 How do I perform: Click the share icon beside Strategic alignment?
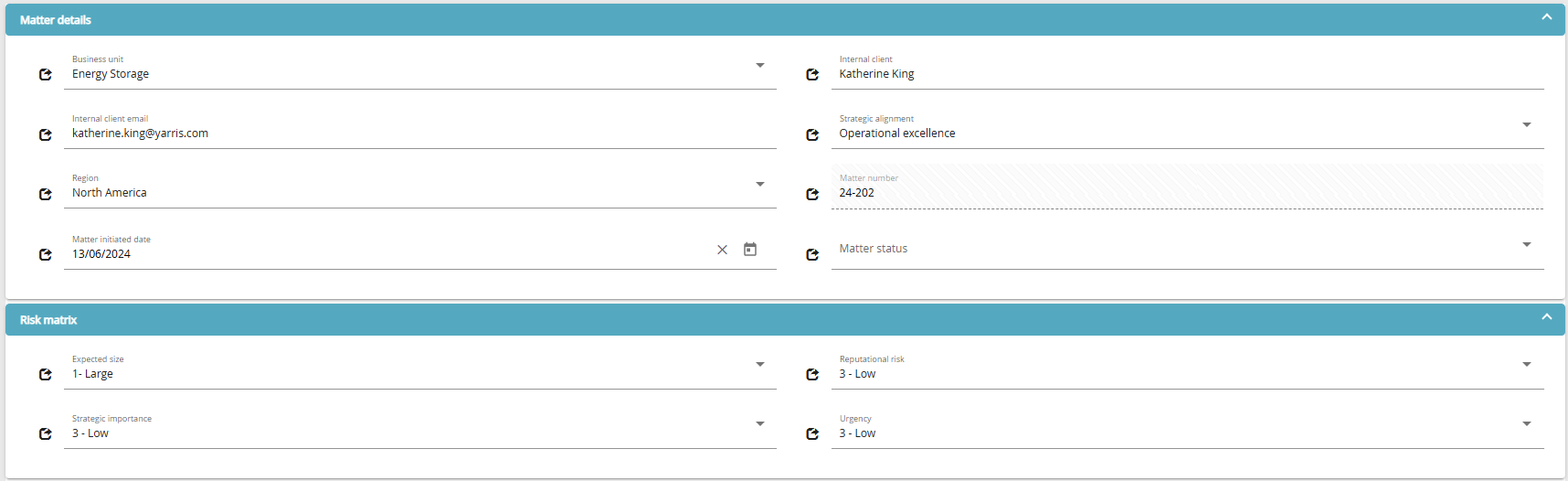[x=812, y=134]
